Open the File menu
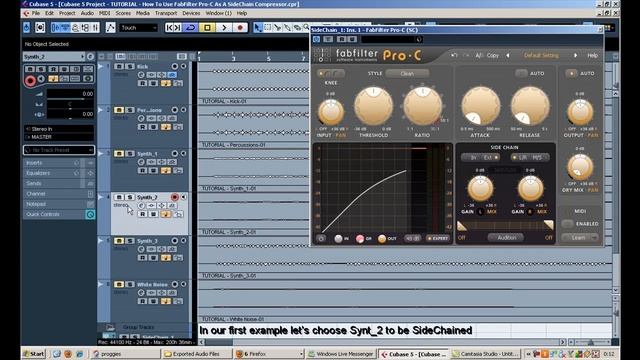This screenshot has width=640, height=360. [36, 13]
